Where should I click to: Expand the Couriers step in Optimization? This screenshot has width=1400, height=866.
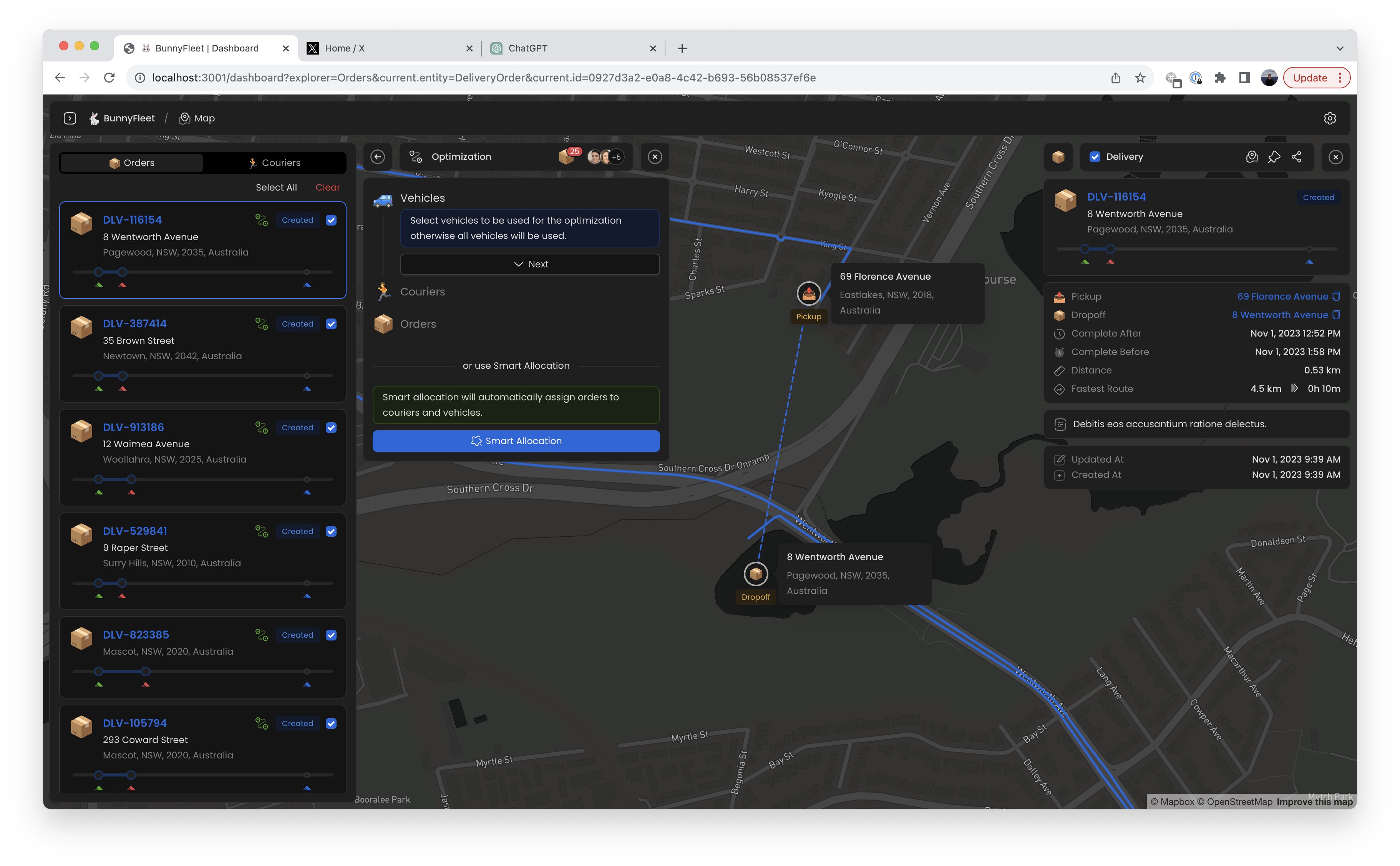click(x=422, y=292)
